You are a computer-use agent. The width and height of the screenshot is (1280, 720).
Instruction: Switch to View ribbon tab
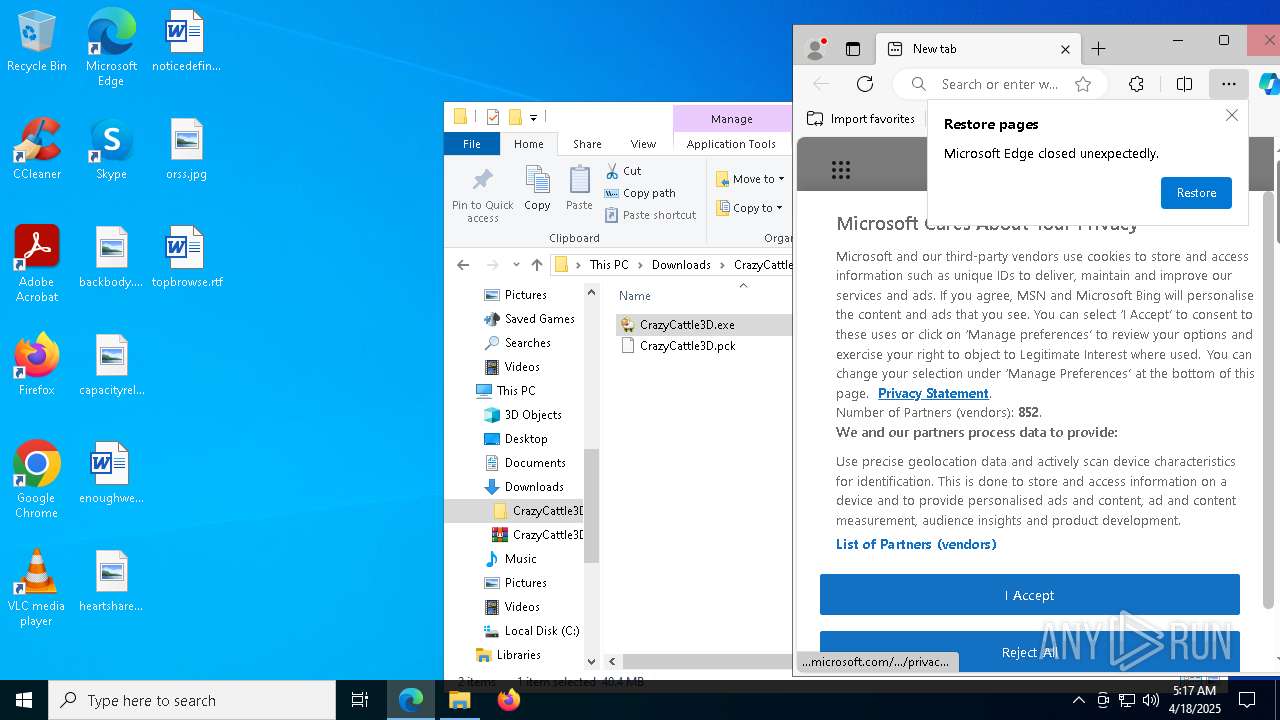(643, 144)
